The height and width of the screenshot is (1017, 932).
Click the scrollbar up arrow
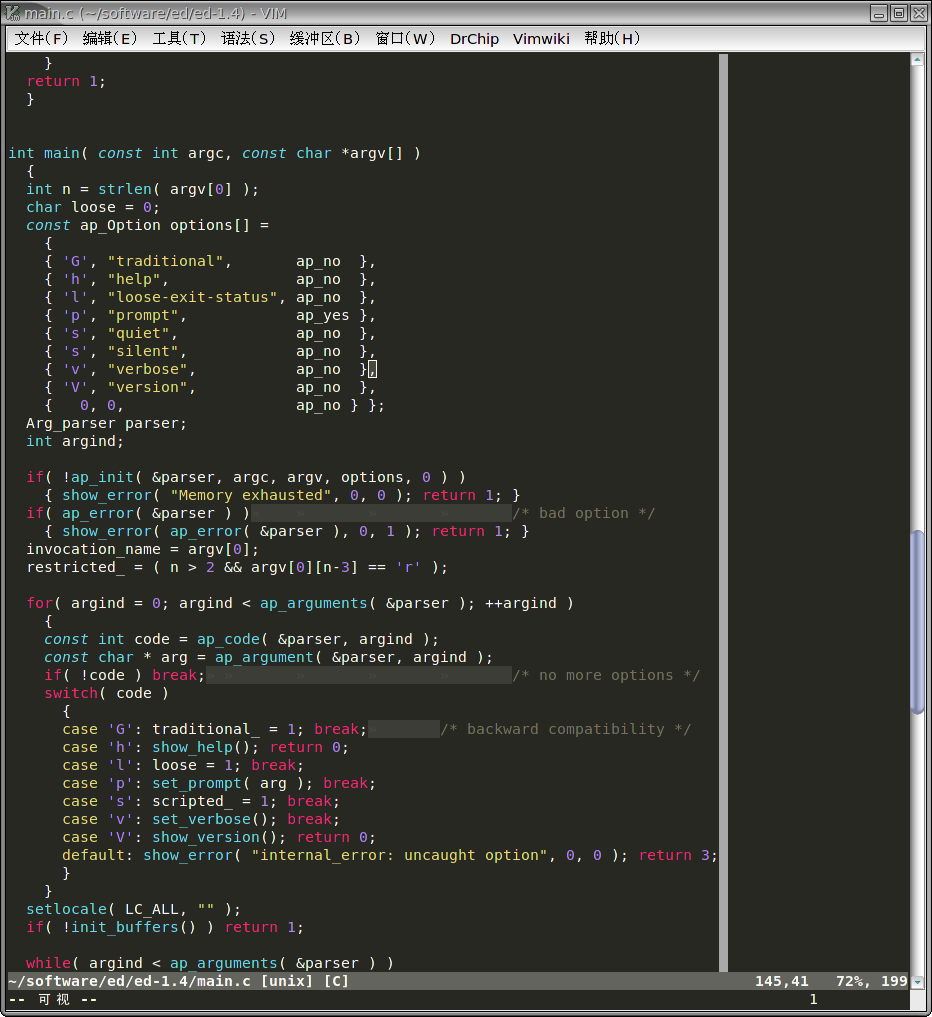[x=917, y=60]
